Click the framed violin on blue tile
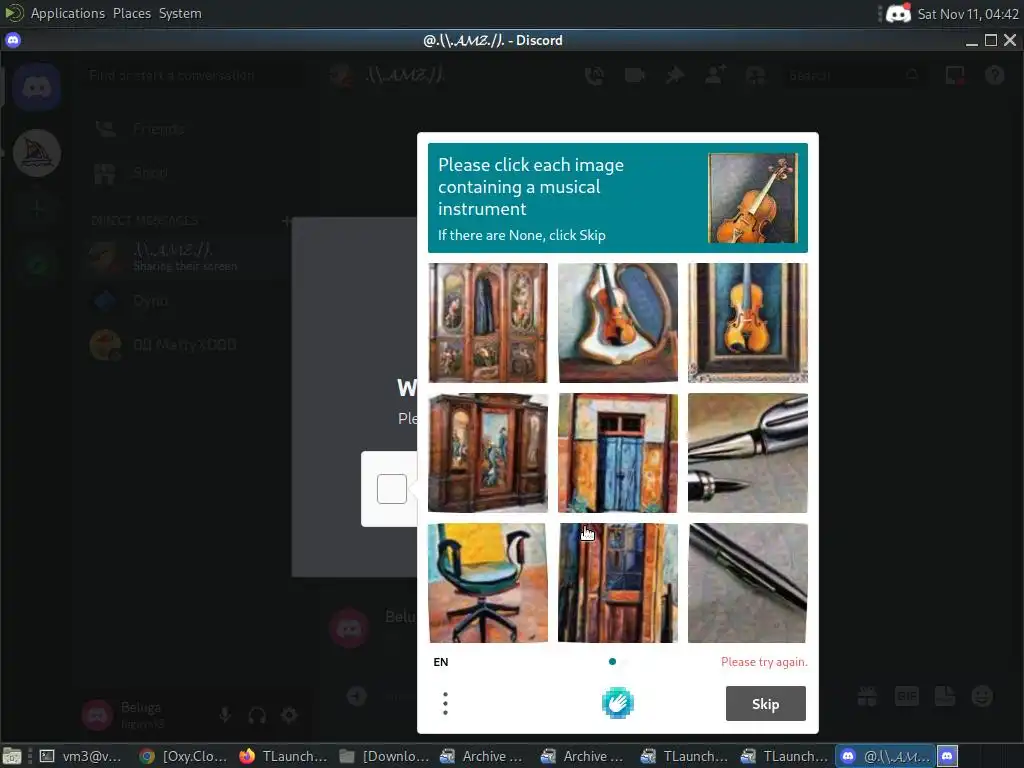Viewport: 1024px width, 768px height. (x=748, y=323)
